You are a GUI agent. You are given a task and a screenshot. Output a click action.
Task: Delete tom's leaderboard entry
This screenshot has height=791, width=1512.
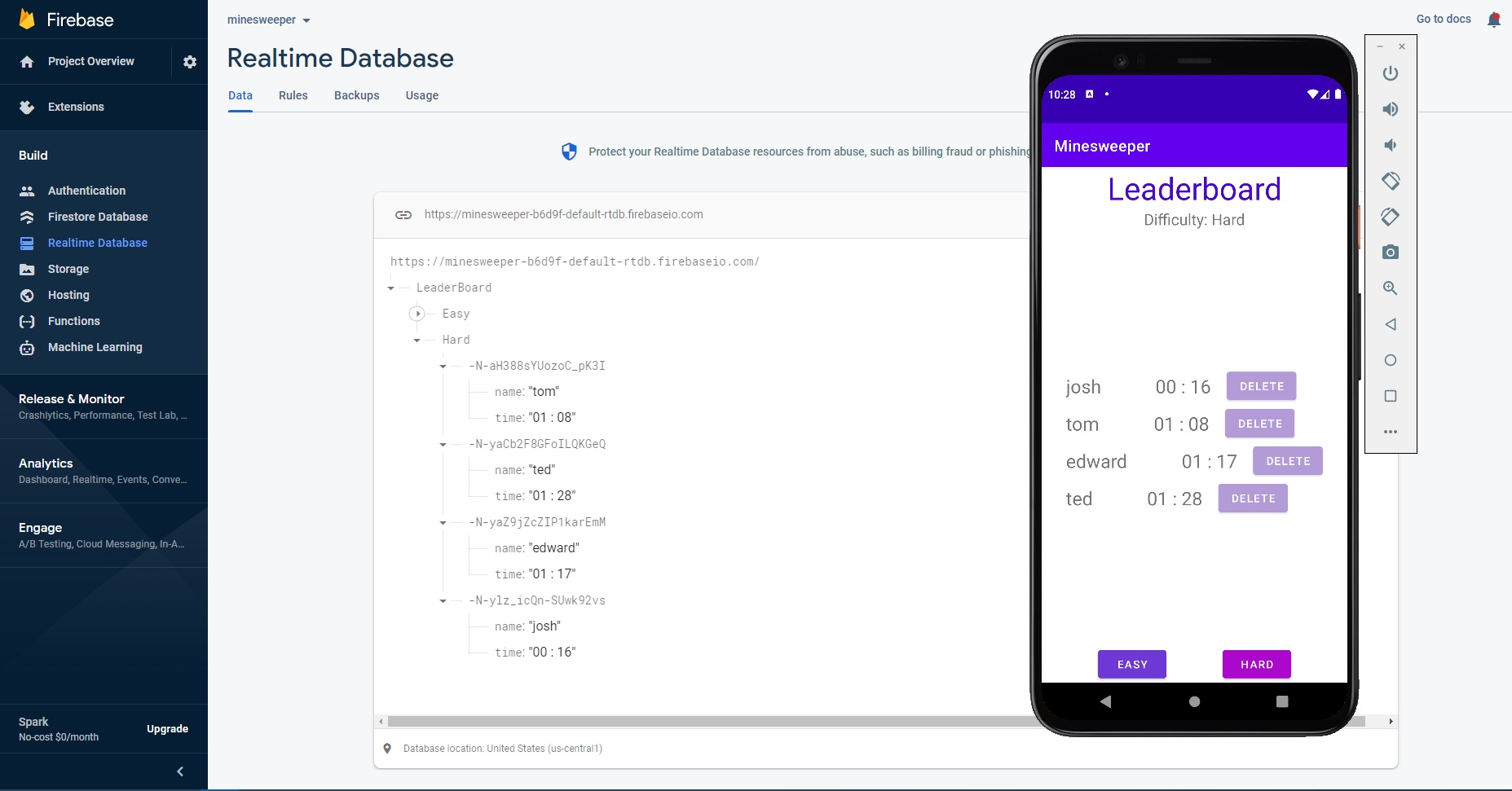pyautogui.click(x=1259, y=424)
